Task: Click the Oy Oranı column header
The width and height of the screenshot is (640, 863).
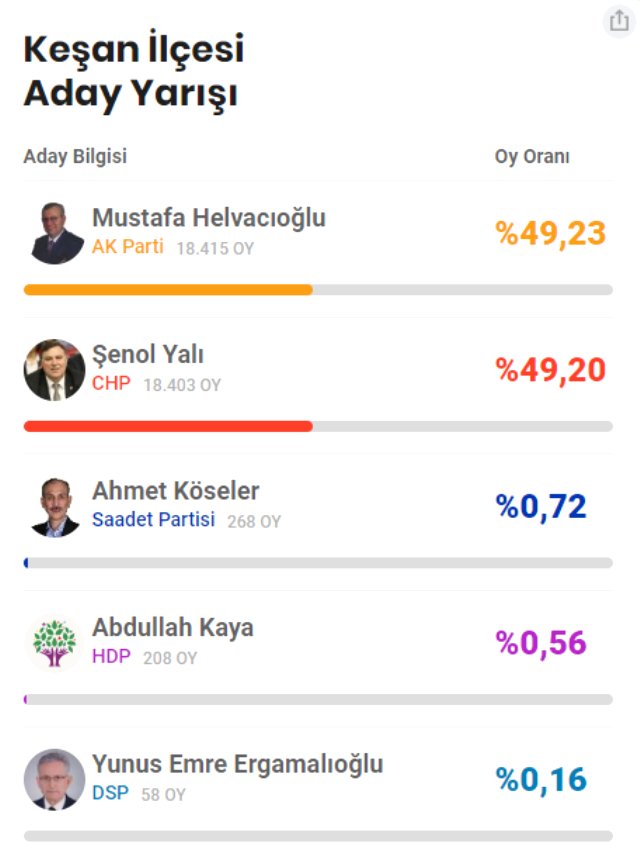Action: 532,157
